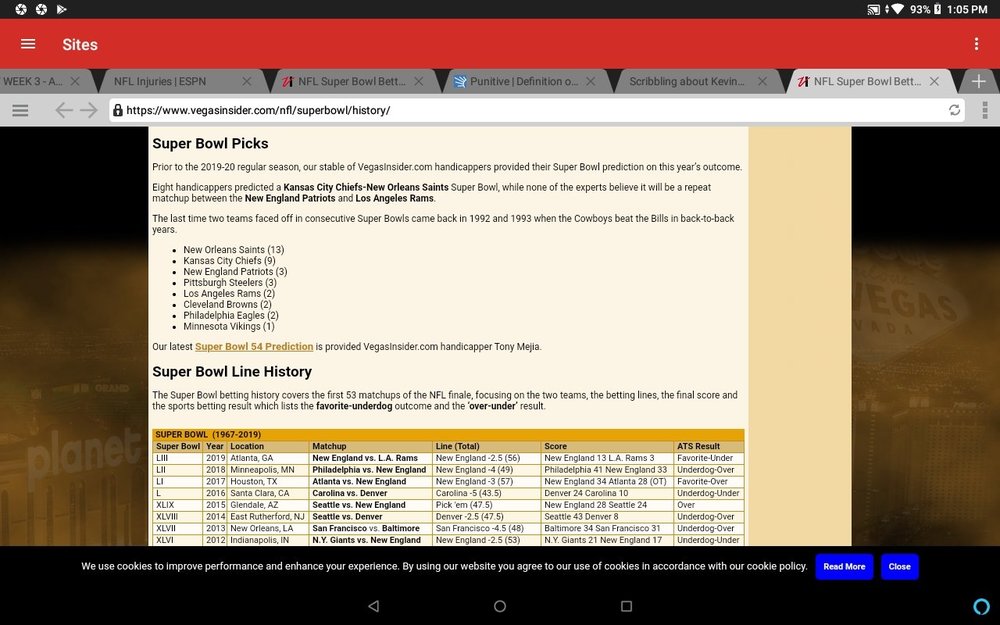View site security lock info
The width and height of the screenshot is (1000, 625).
tap(118, 110)
